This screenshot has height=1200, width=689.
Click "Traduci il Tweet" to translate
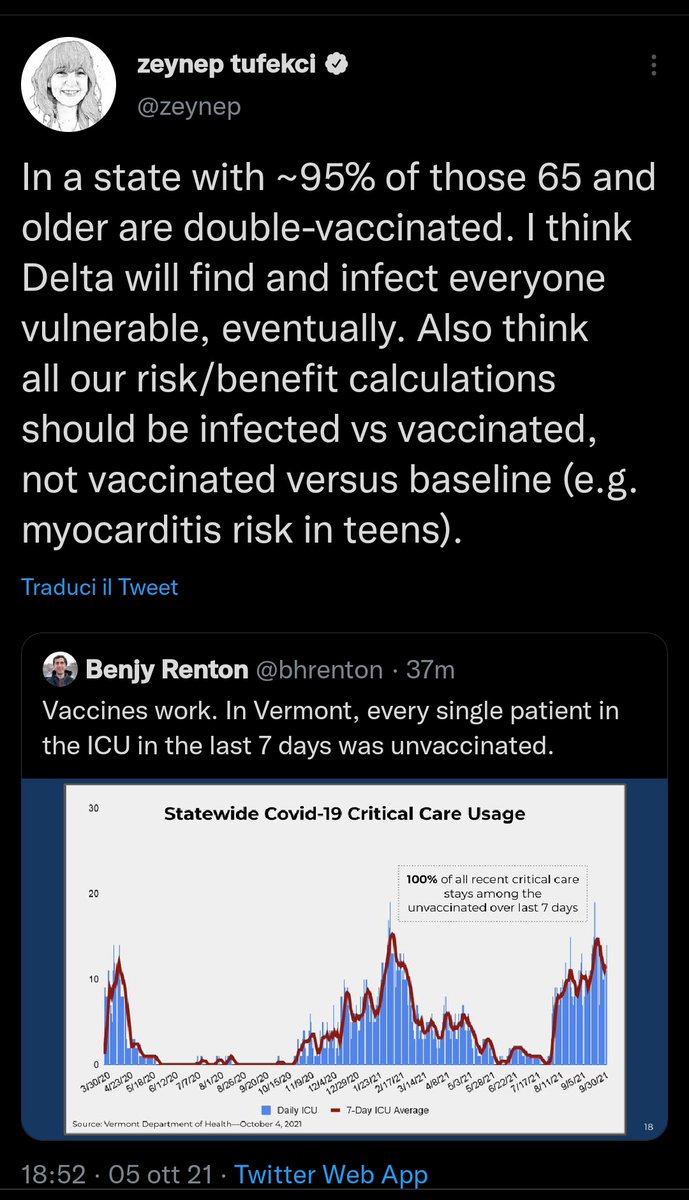[x=100, y=587]
